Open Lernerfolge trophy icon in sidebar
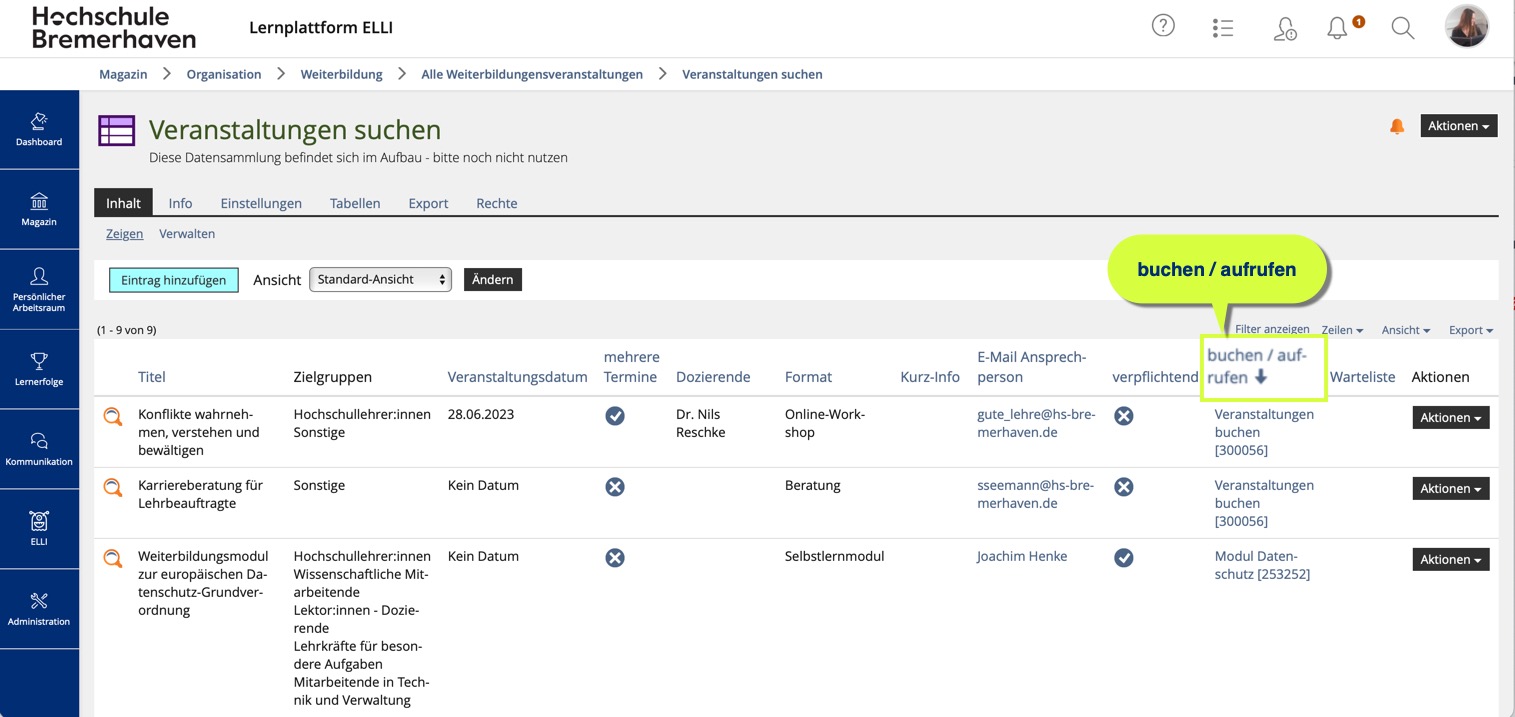The width and height of the screenshot is (1515, 717). [x=39, y=369]
